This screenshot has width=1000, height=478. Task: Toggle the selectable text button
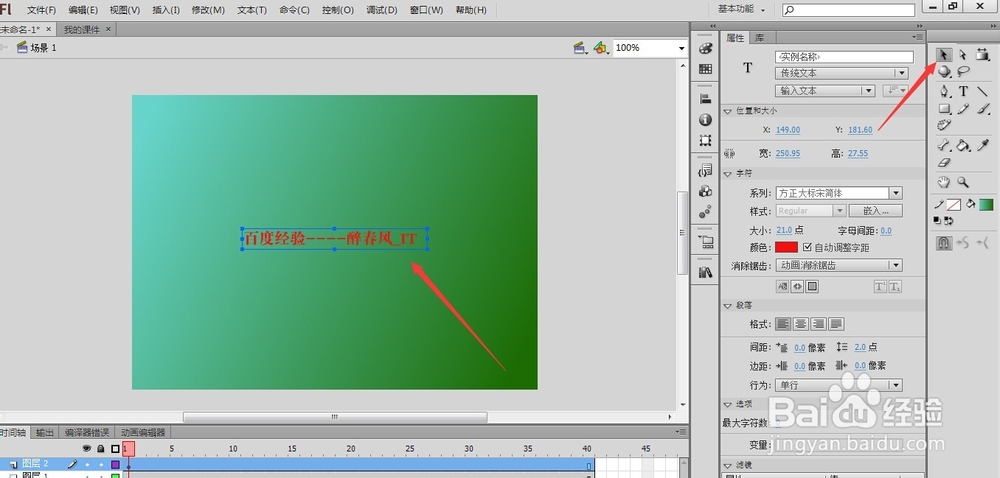tap(783, 287)
